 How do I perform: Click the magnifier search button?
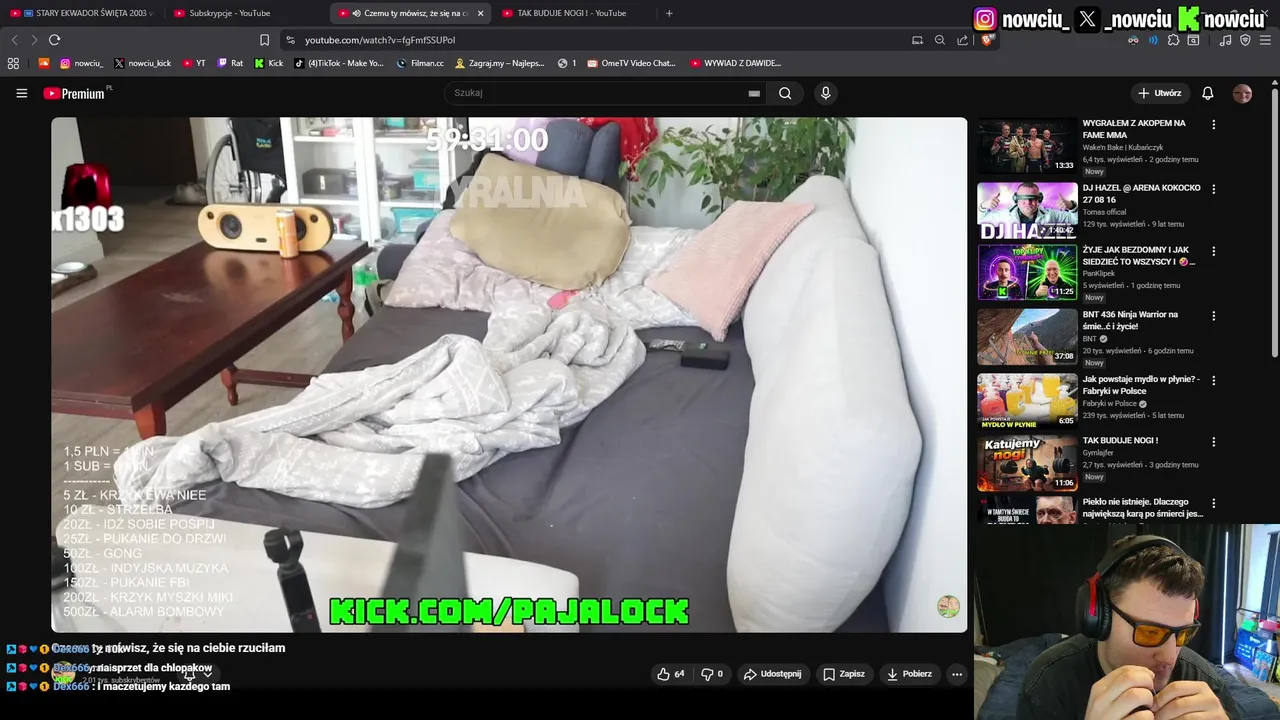(x=785, y=93)
